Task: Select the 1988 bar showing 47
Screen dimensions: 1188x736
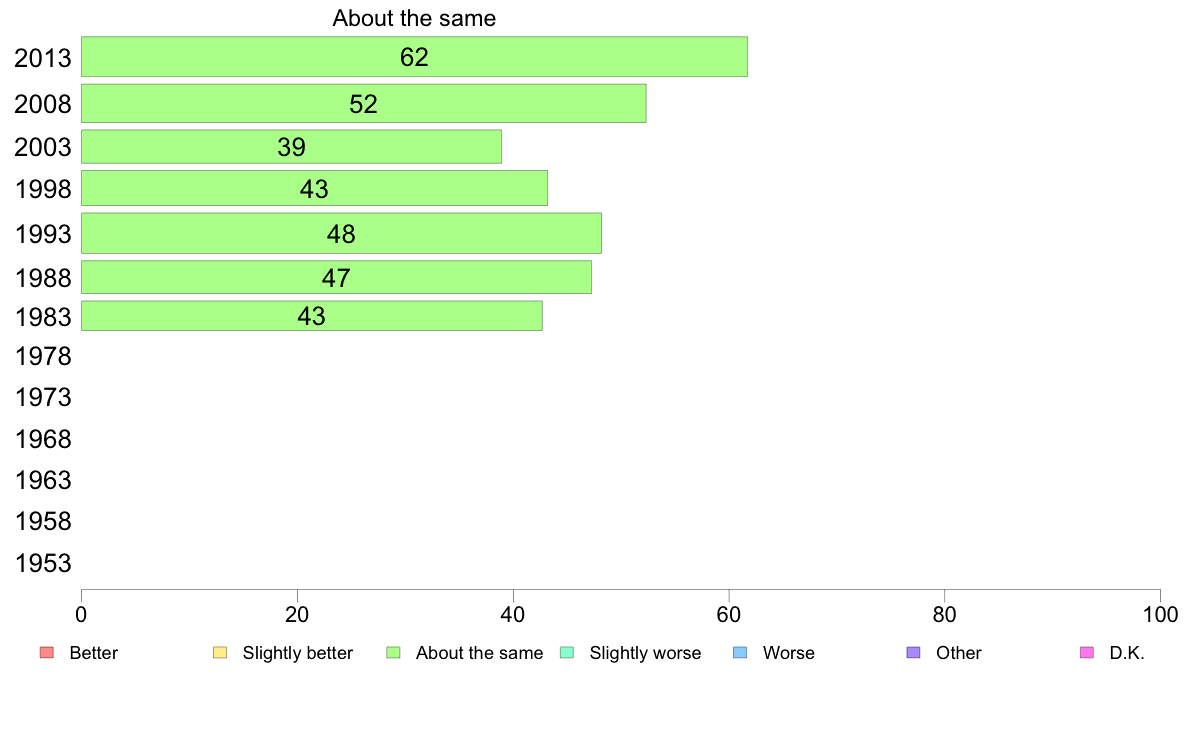Action: [336, 277]
